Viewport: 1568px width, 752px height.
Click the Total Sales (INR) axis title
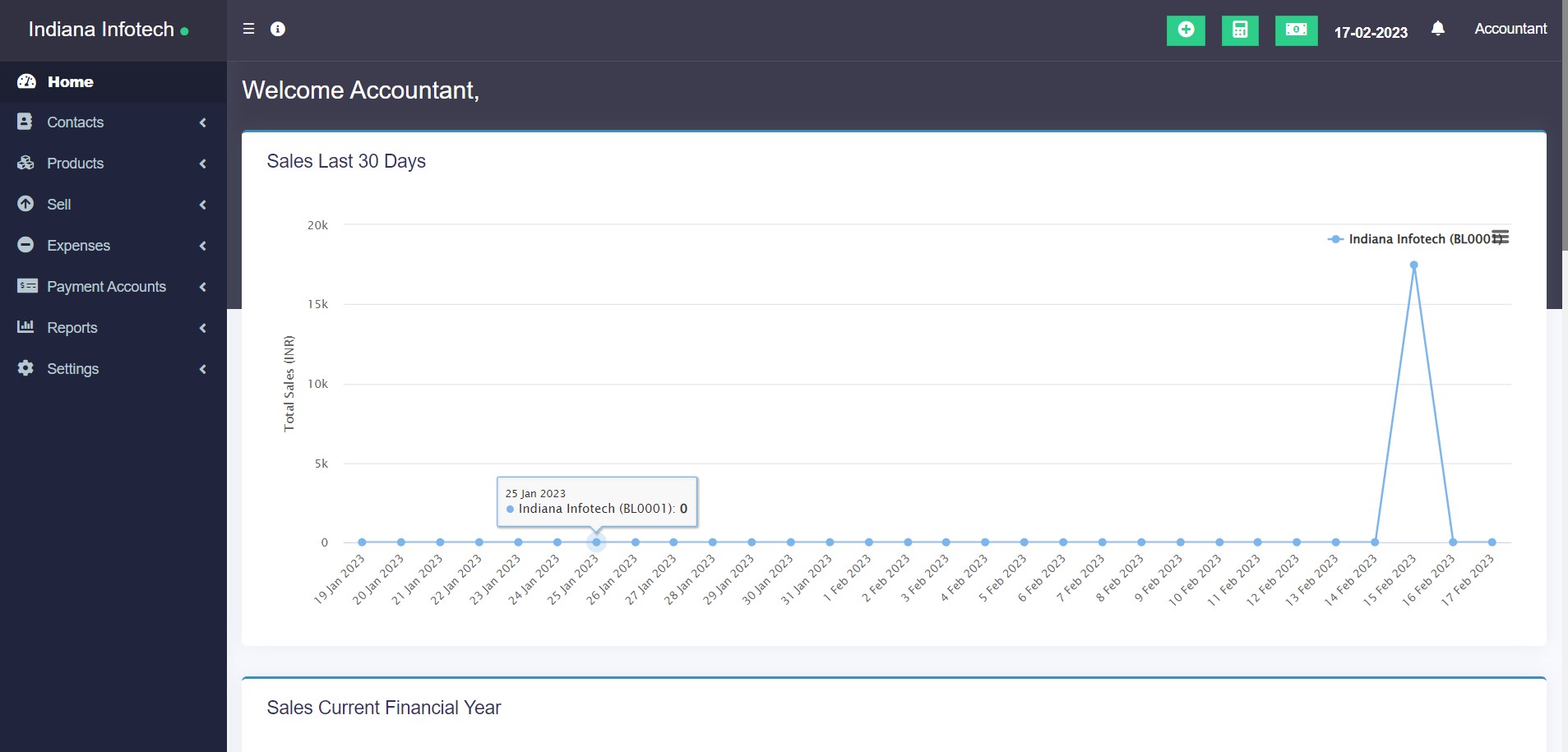289,383
